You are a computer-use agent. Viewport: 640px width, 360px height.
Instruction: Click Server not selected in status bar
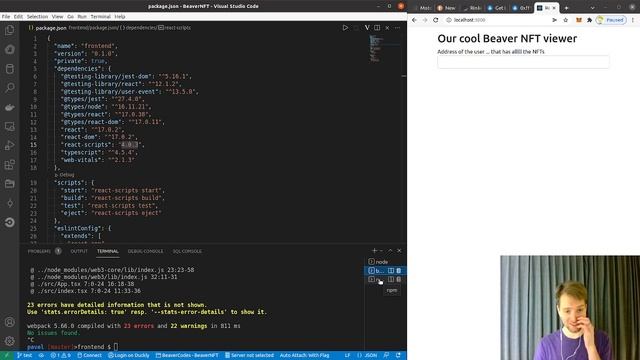(249, 355)
